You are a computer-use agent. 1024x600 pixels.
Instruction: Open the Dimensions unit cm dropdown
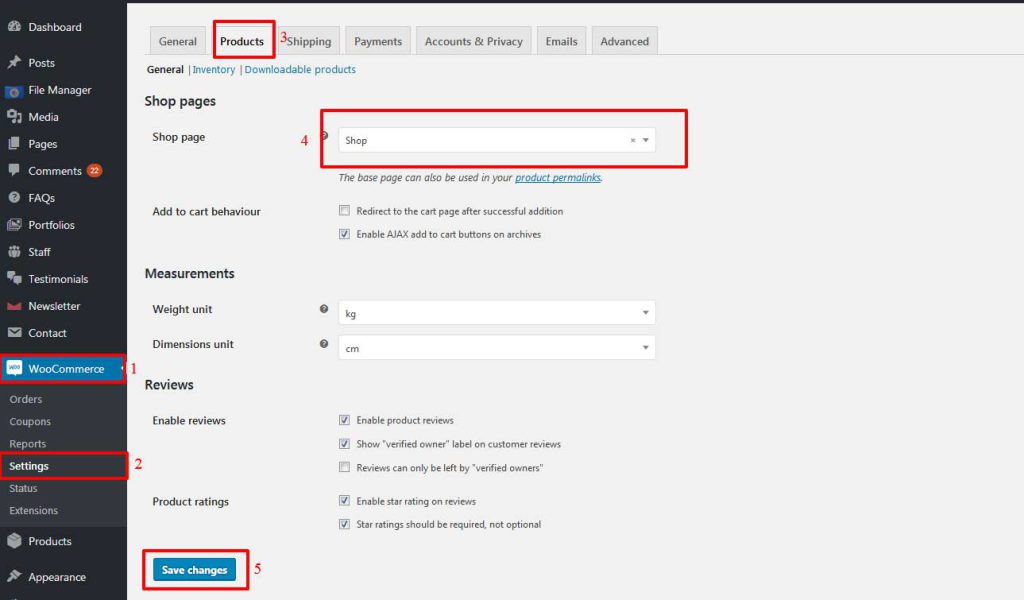[496, 347]
